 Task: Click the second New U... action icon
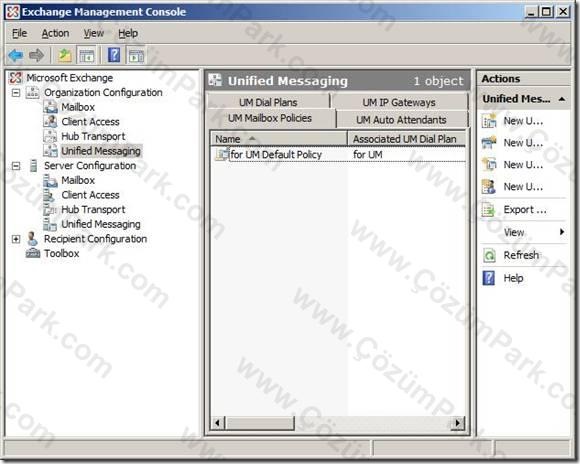(x=489, y=143)
